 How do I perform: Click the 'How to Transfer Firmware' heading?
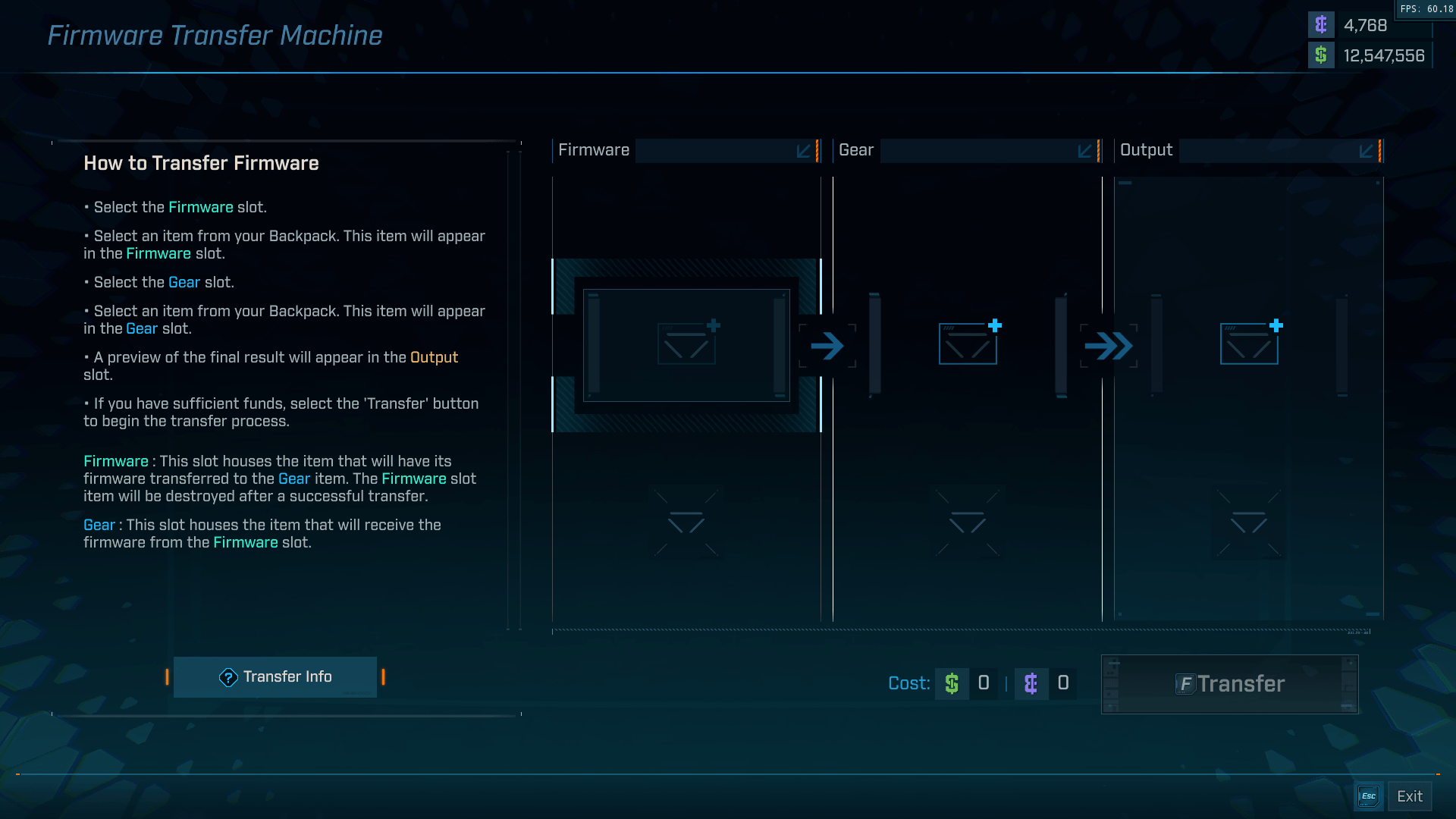pos(201,163)
